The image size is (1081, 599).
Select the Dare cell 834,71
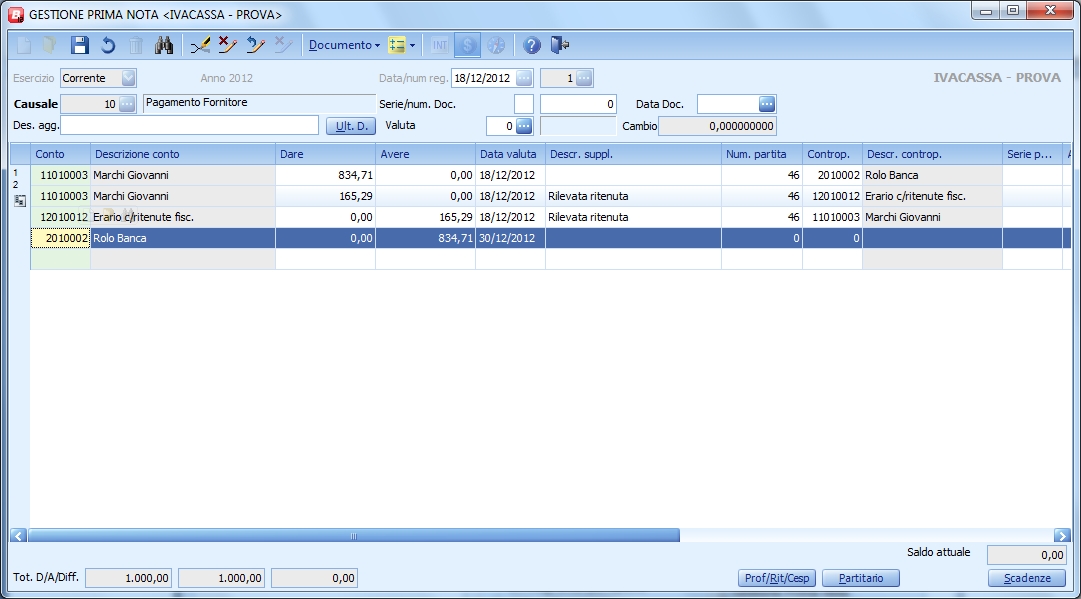(x=325, y=175)
